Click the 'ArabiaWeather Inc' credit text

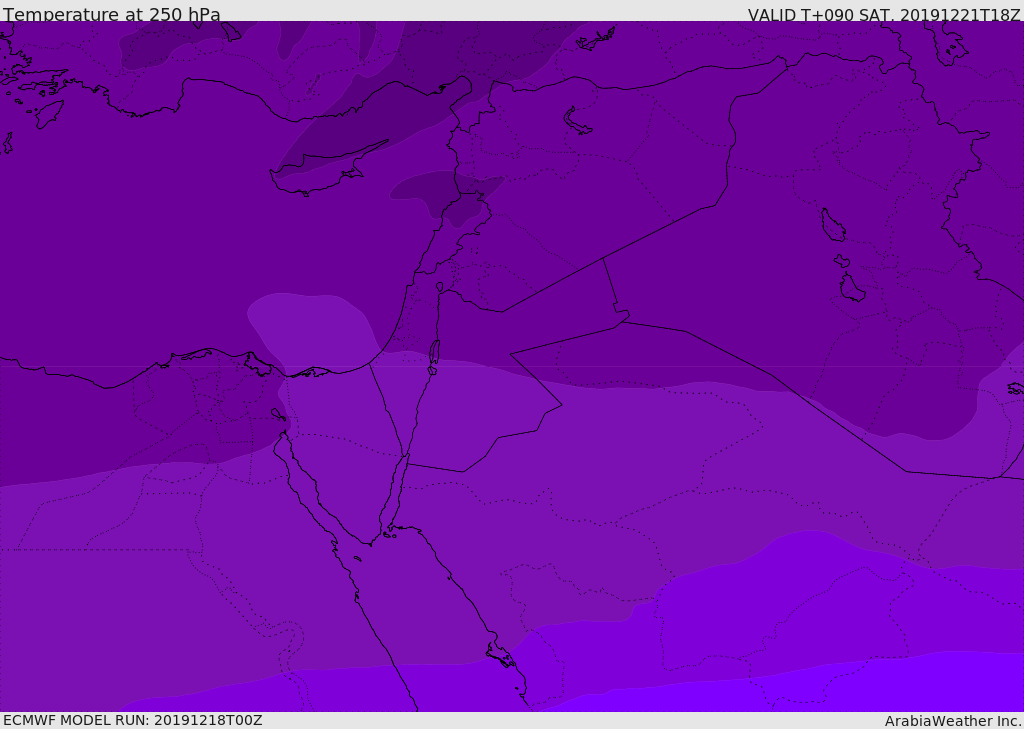953,721
